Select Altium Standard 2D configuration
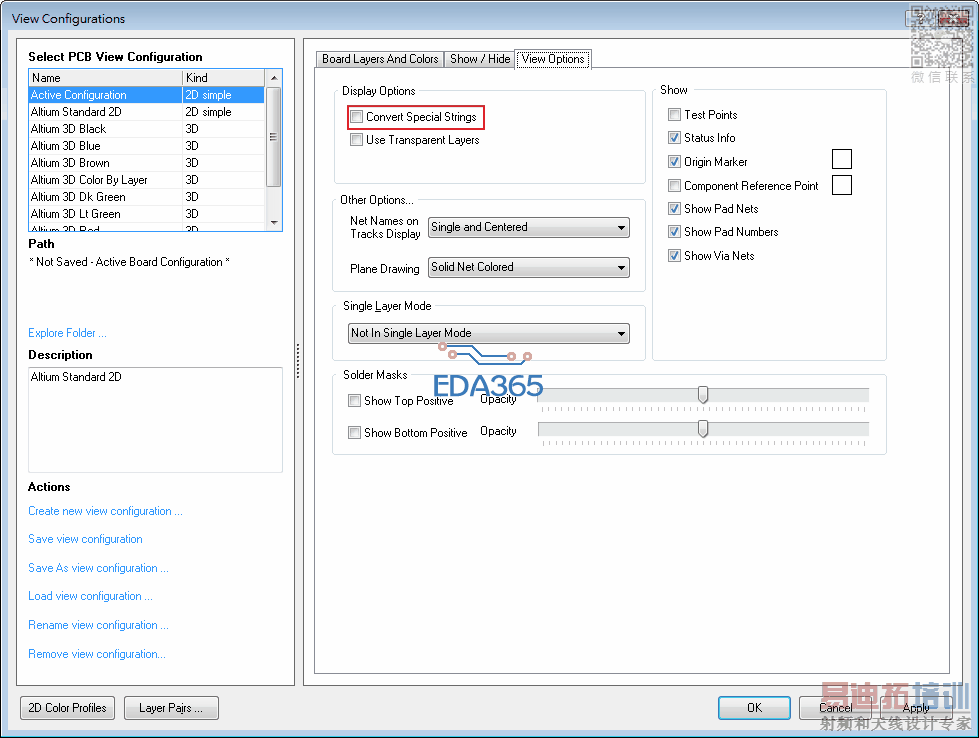979x738 pixels. coord(147,112)
